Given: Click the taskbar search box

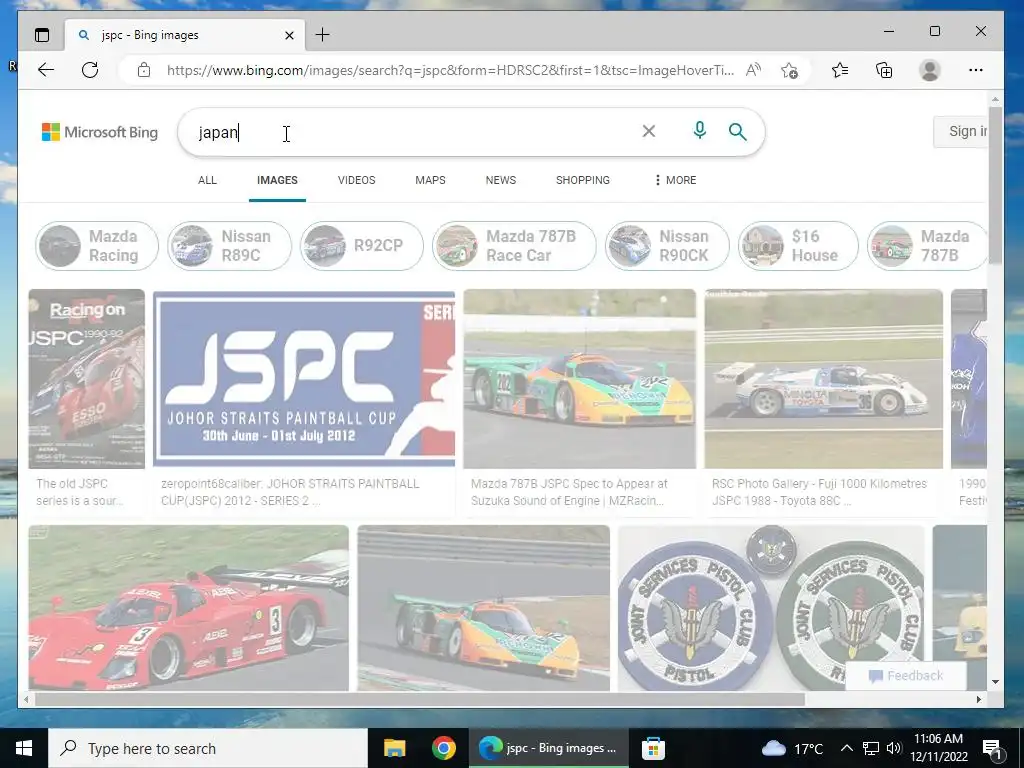Looking at the screenshot, I should click(x=208, y=748).
